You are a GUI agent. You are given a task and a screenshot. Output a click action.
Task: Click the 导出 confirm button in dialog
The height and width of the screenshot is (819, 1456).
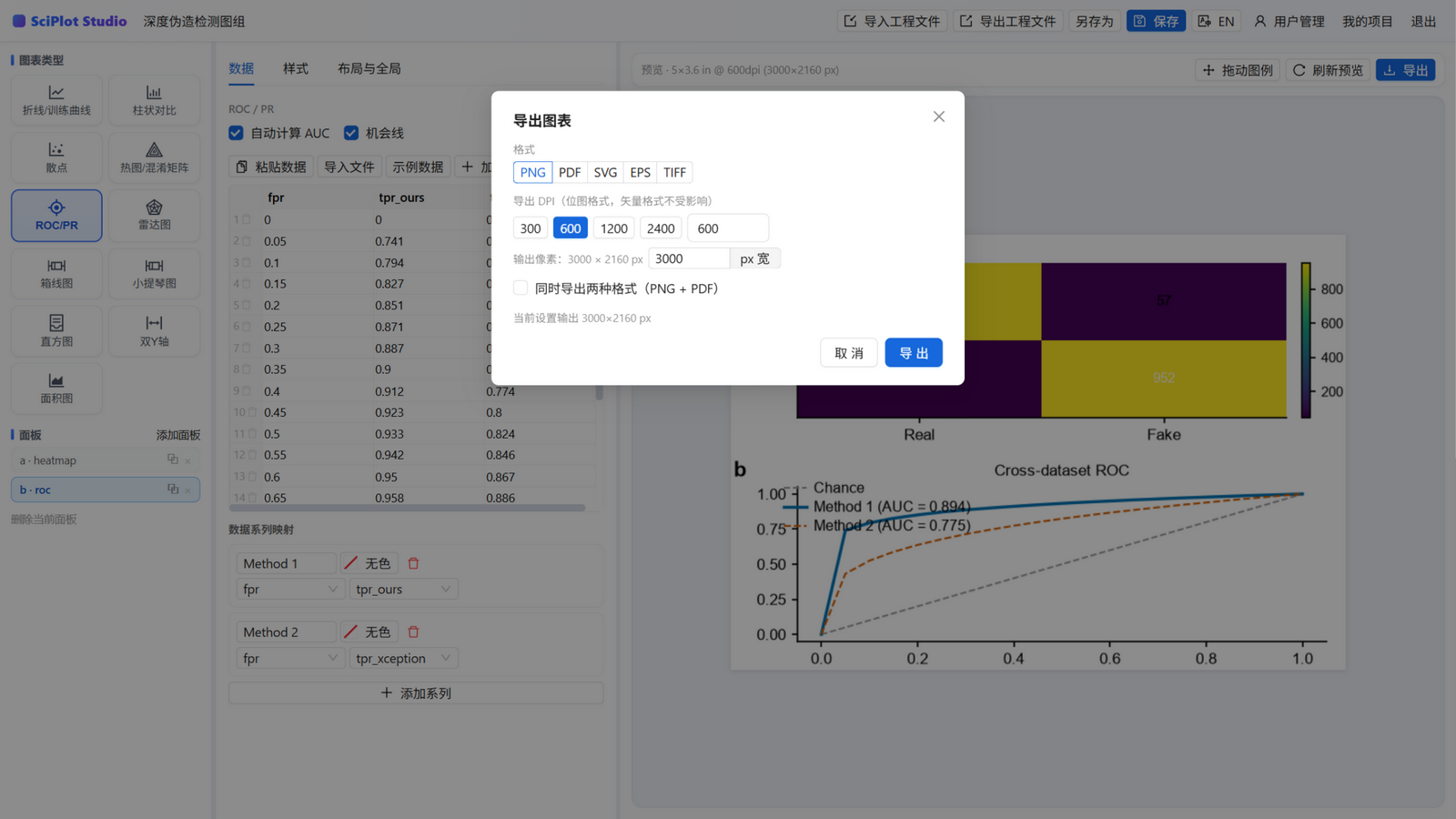(x=914, y=352)
